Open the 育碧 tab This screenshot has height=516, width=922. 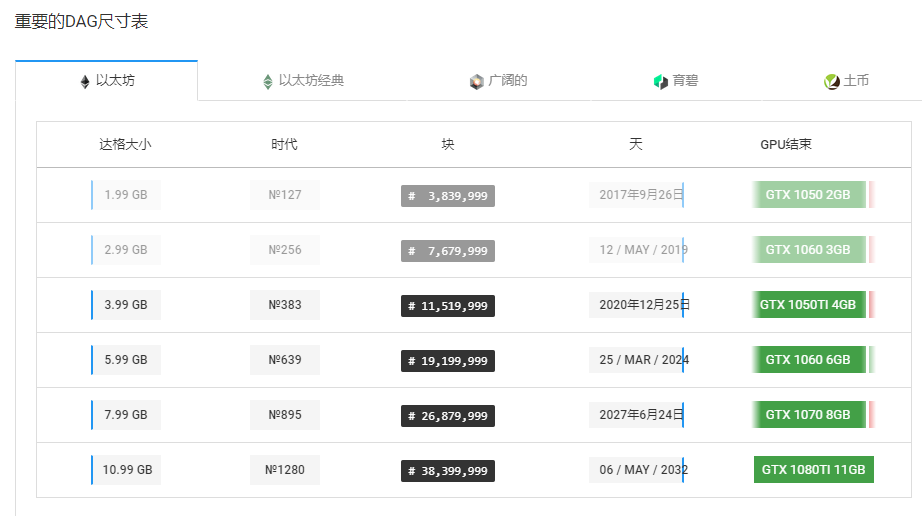676,81
